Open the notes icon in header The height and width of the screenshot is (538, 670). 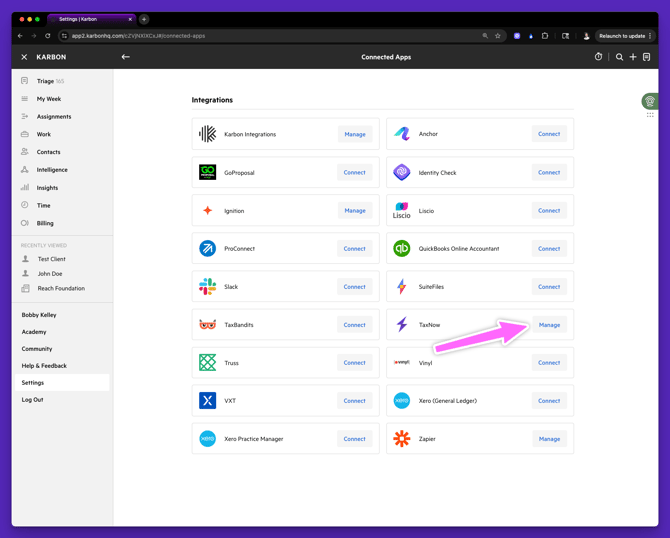[x=646, y=57]
